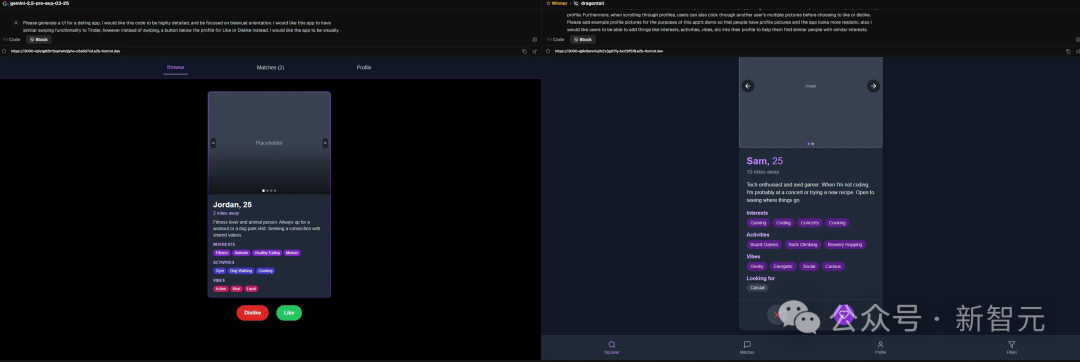Click the photo indicator dots on Sam's card
The width and height of the screenshot is (1080, 362).
tap(811, 143)
